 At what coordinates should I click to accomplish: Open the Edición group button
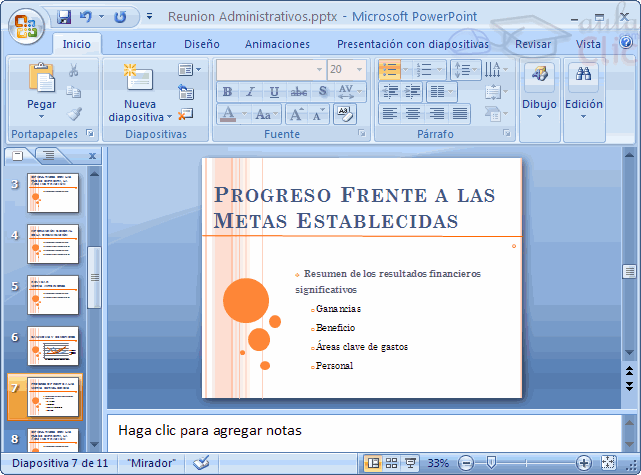click(583, 92)
